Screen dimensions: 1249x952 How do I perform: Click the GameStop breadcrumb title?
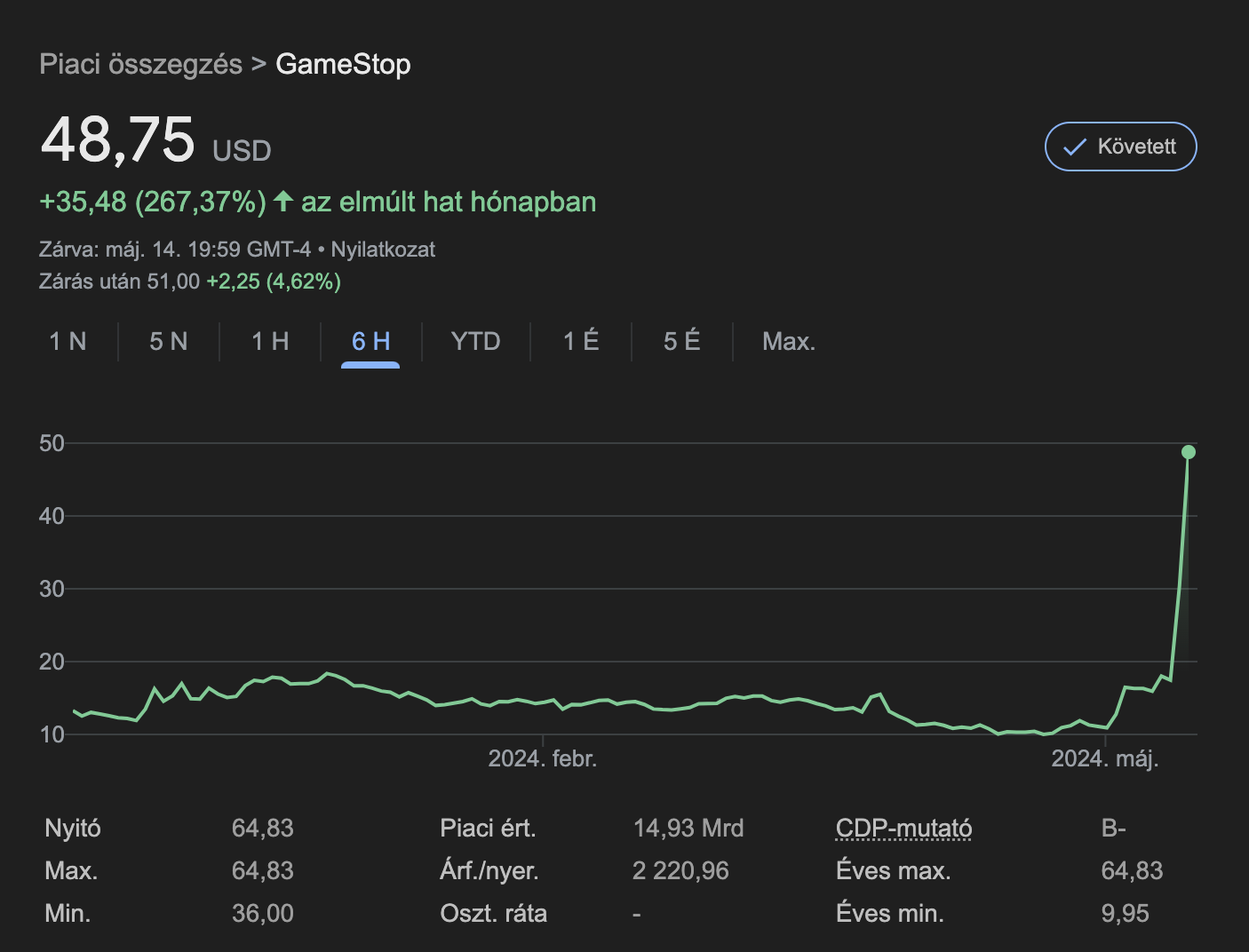pyautogui.click(x=343, y=64)
